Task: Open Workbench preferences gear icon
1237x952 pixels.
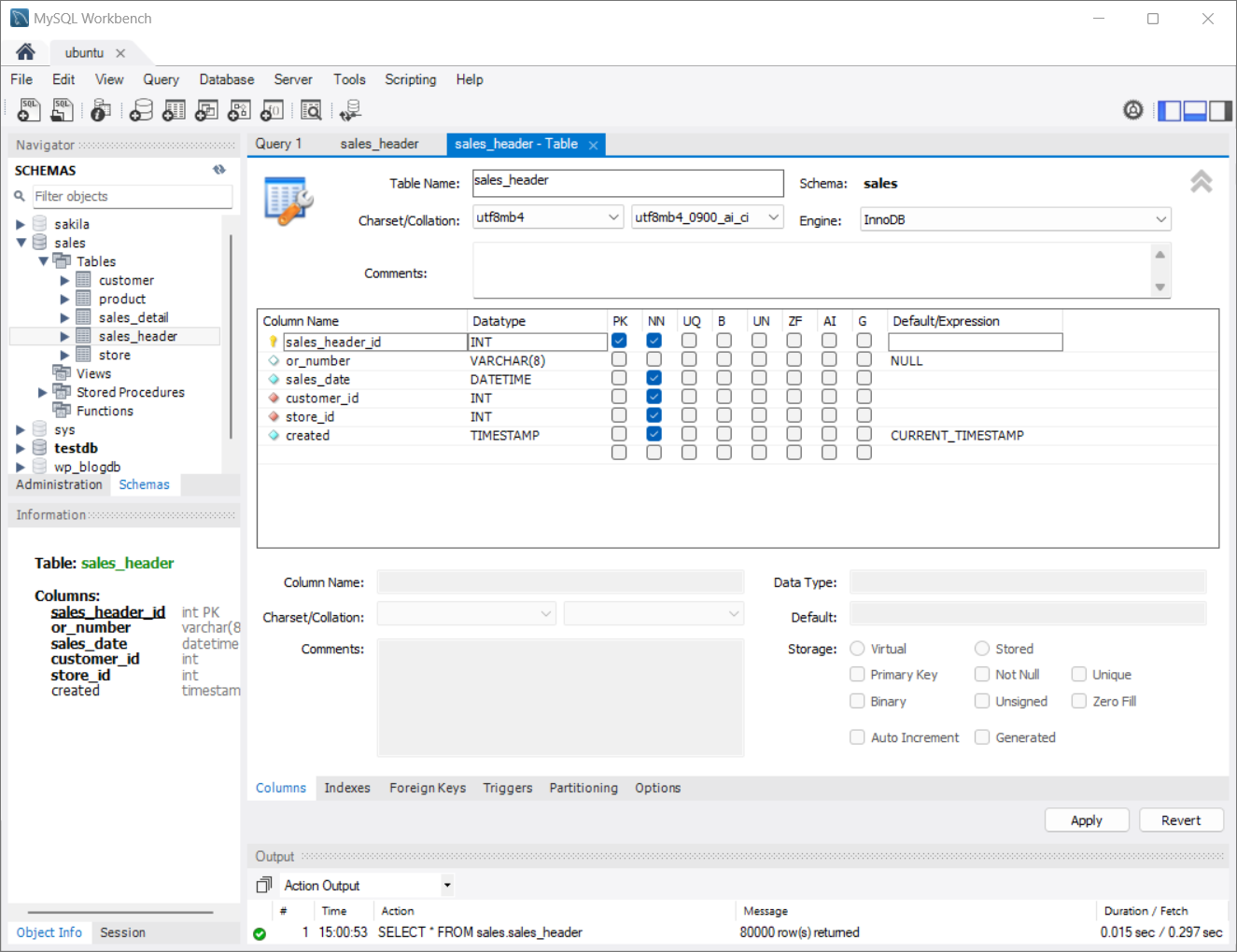Action: (1132, 110)
